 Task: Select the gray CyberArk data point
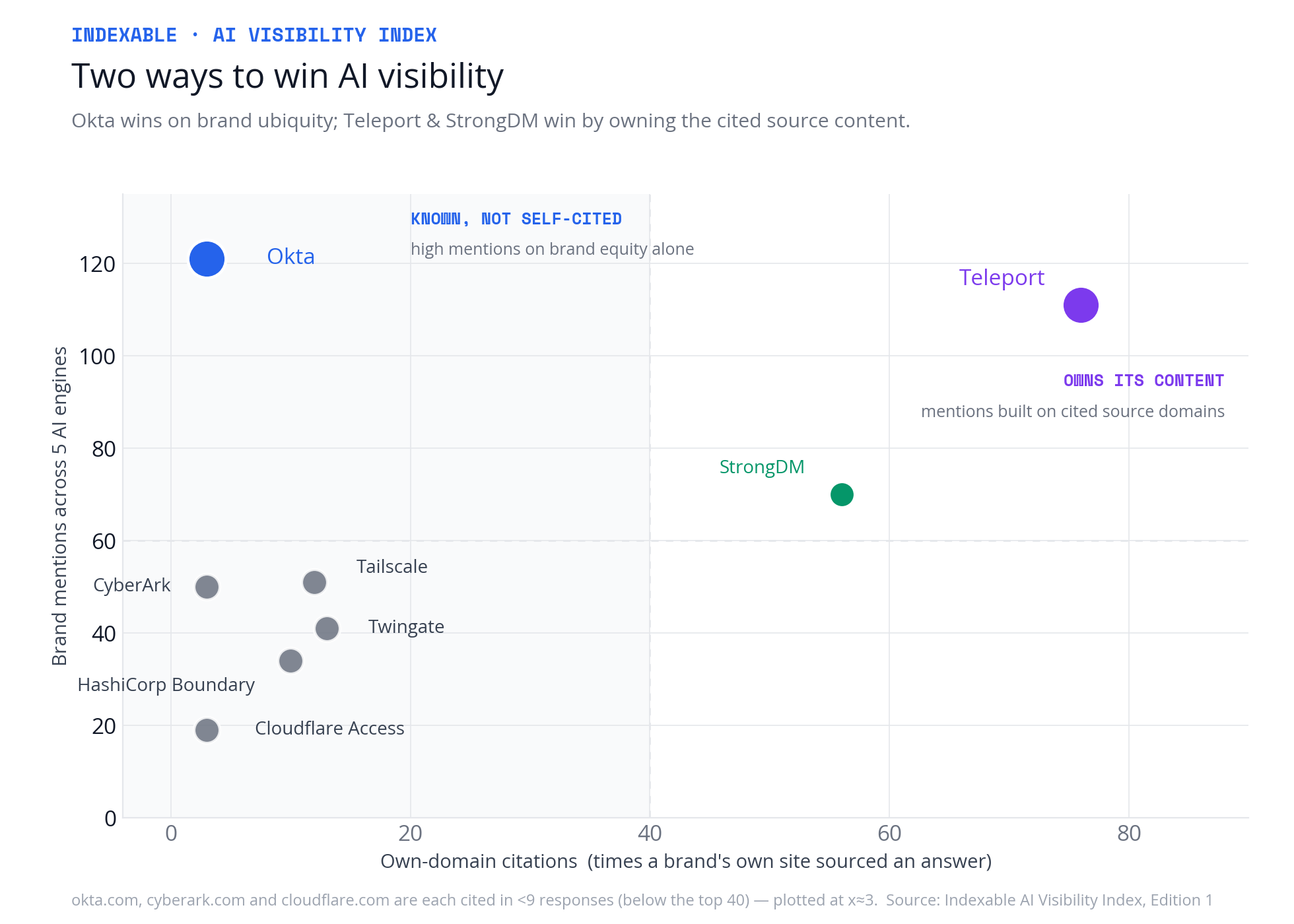[x=207, y=587]
